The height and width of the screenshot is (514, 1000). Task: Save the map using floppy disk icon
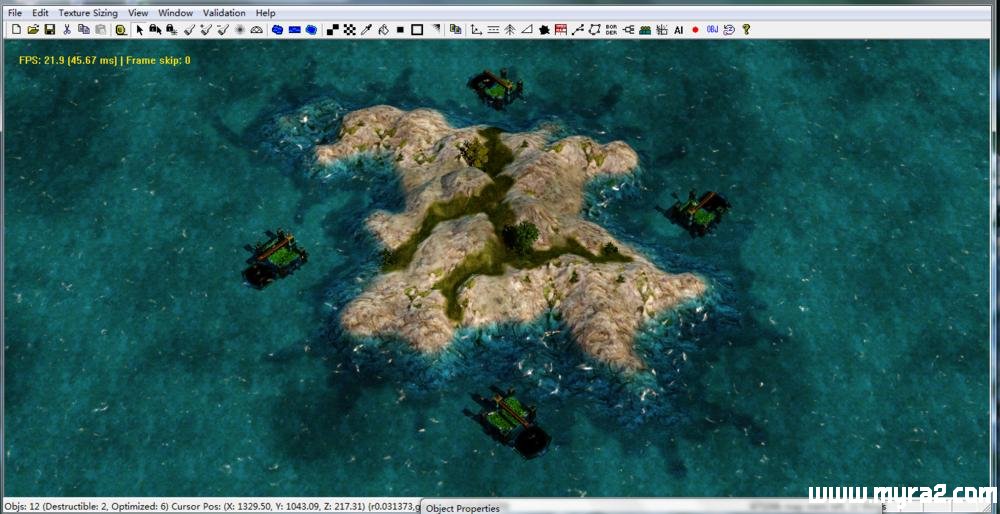[49, 30]
